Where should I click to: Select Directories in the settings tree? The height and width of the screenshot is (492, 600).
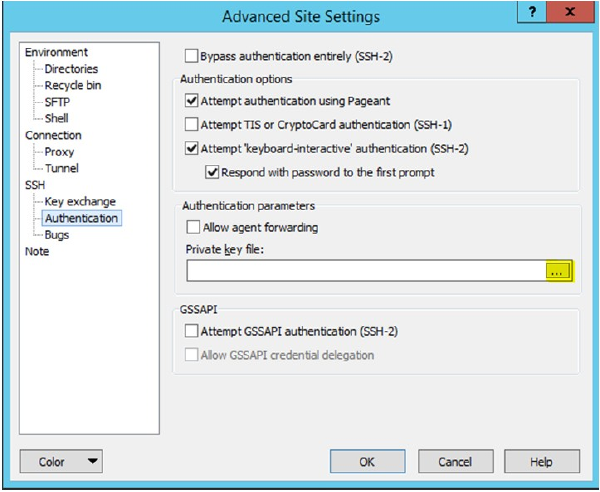[x=71, y=69]
